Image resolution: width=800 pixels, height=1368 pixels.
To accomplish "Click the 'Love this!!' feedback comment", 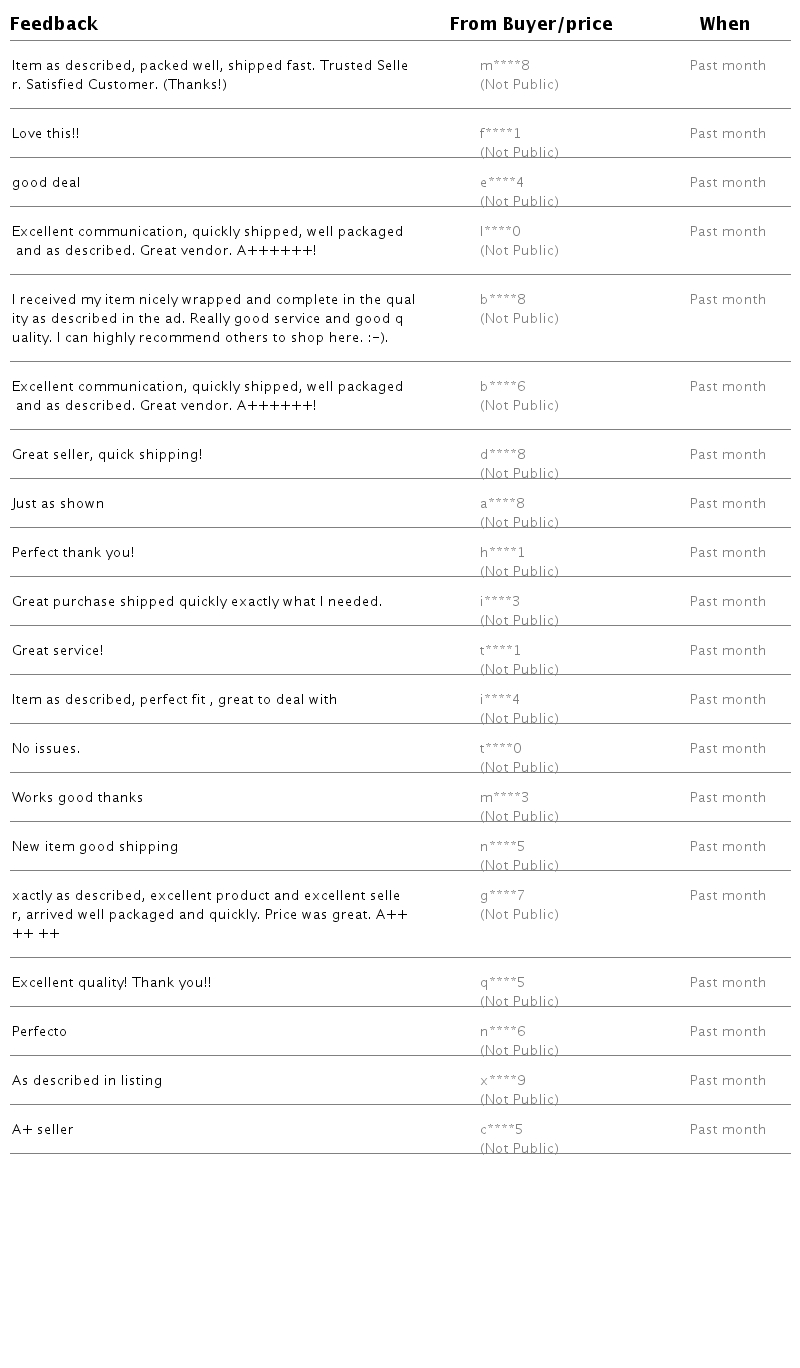I will (x=46, y=134).
